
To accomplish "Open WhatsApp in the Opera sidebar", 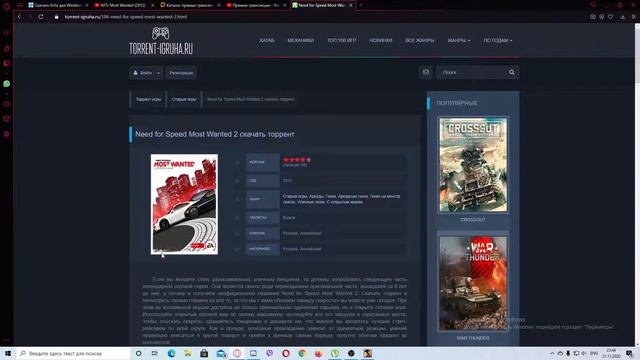I will 7,84.
